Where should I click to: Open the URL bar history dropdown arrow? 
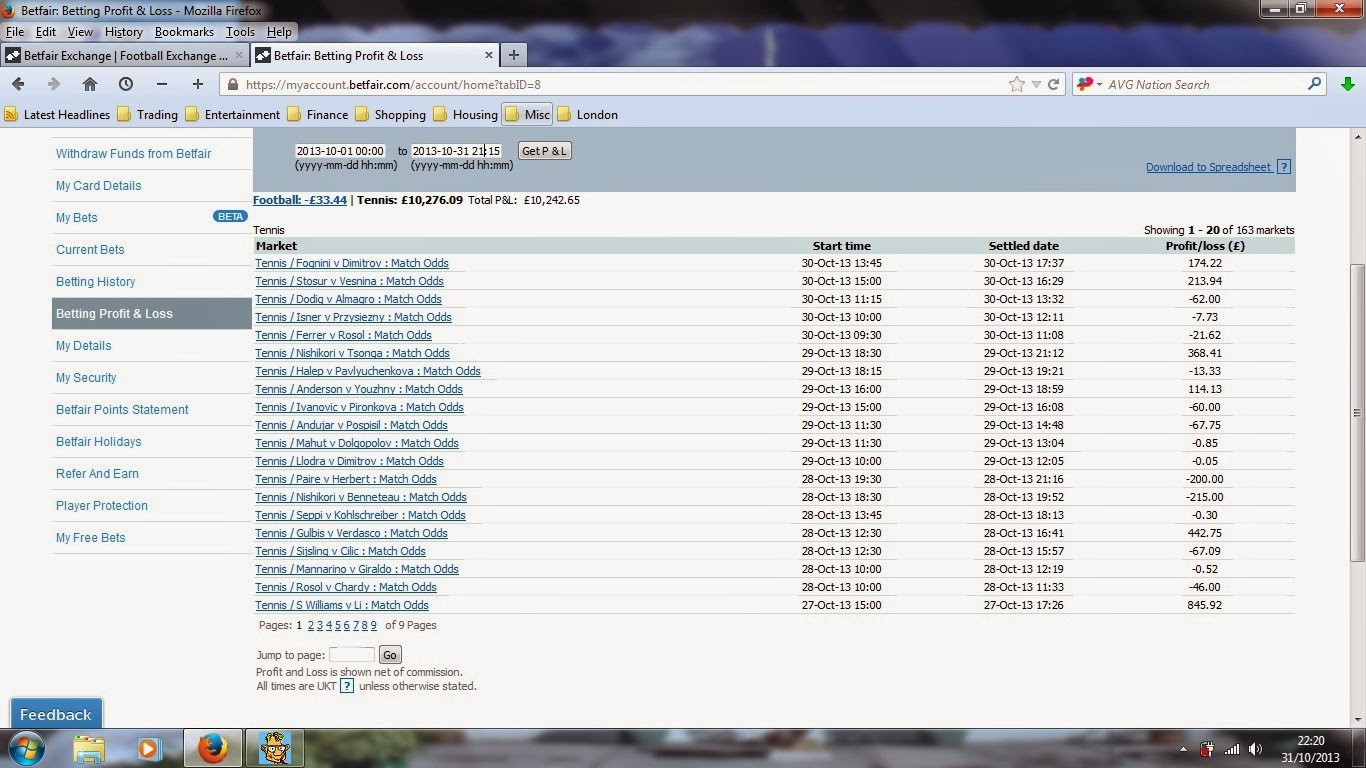pyautogui.click(x=1036, y=85)
